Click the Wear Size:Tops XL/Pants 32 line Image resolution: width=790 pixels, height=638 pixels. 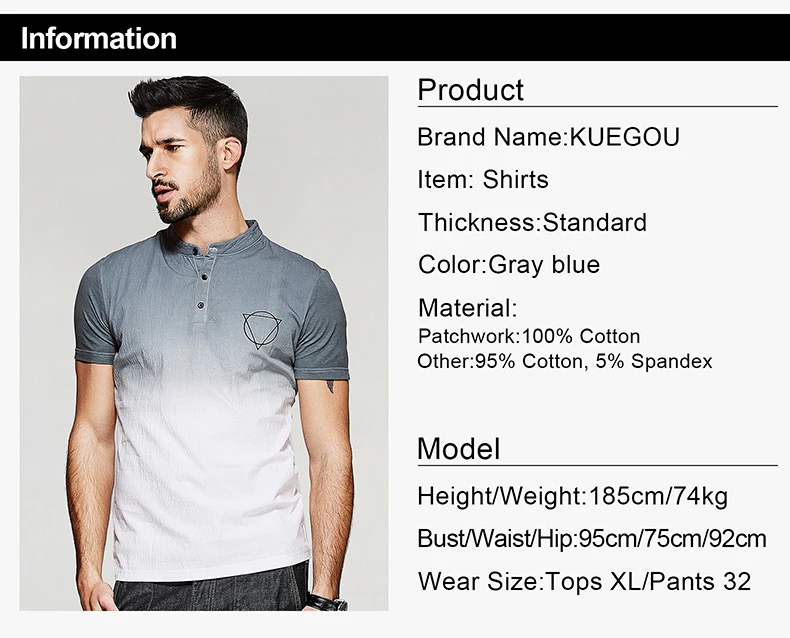tap(584, 582)
